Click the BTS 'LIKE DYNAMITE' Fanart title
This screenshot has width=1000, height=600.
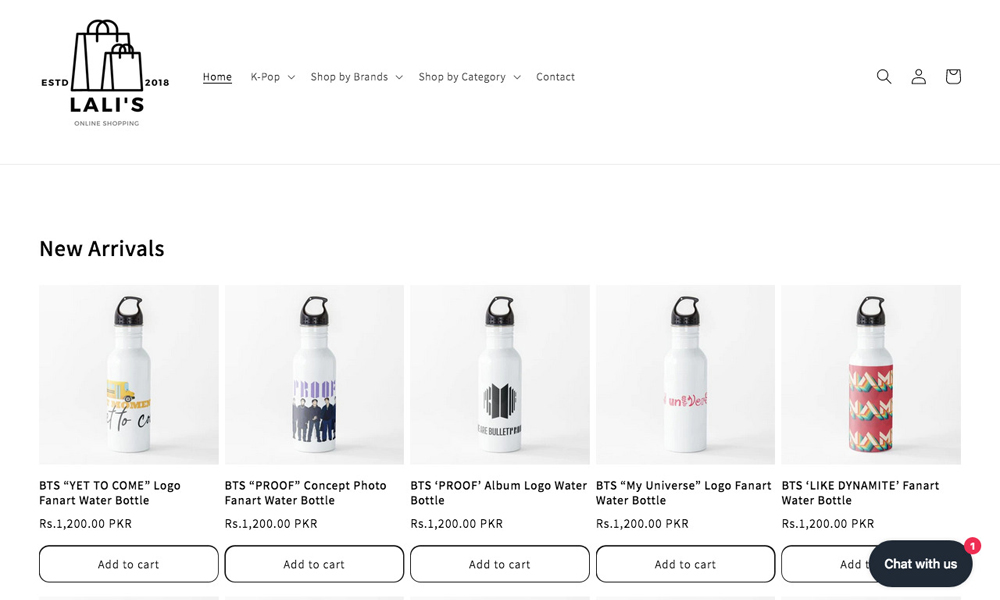coord(860,492)
